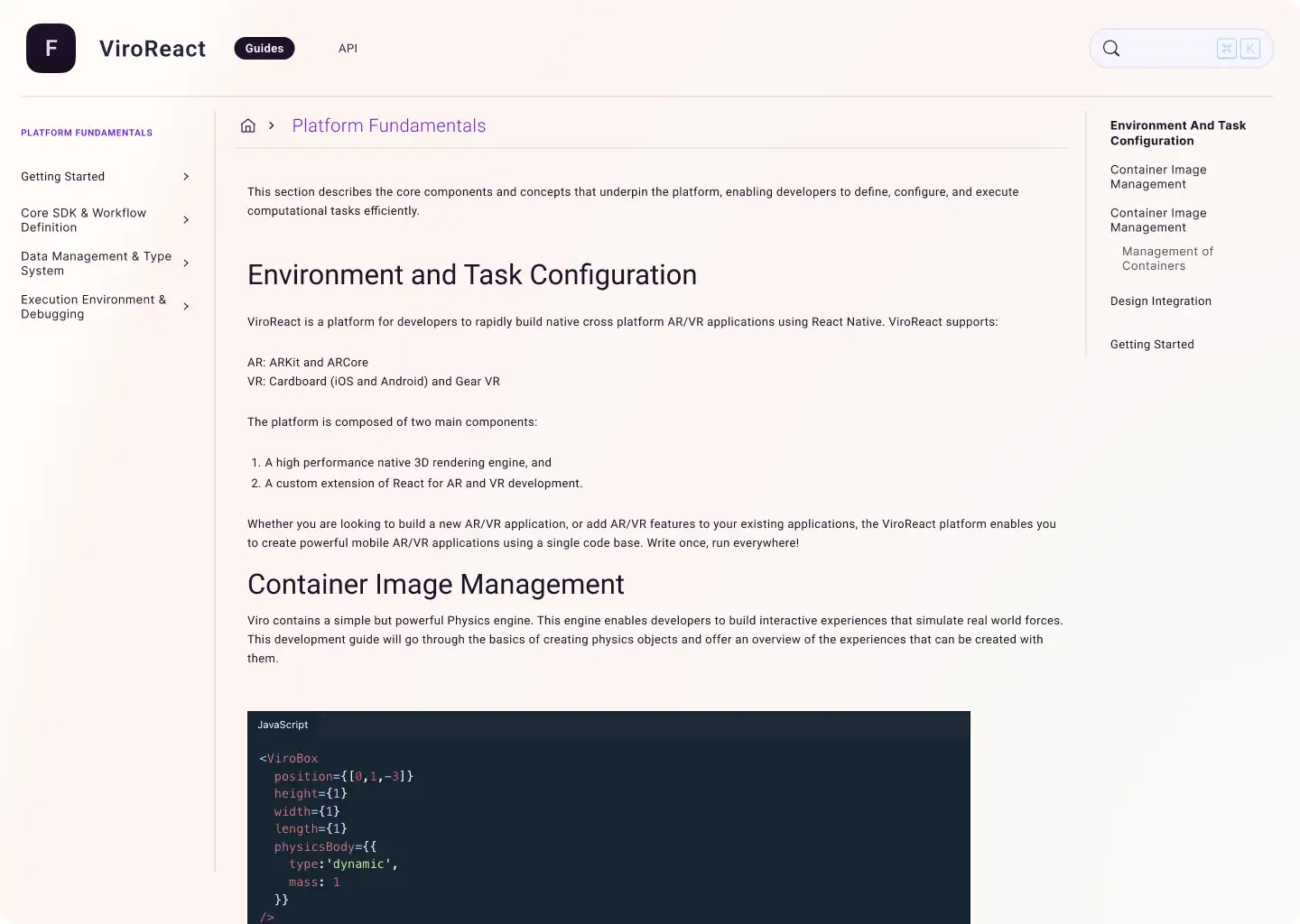Click list item 'A custom extension of React'
Screen dimensions: 1300x924
(x=423, y=484)
